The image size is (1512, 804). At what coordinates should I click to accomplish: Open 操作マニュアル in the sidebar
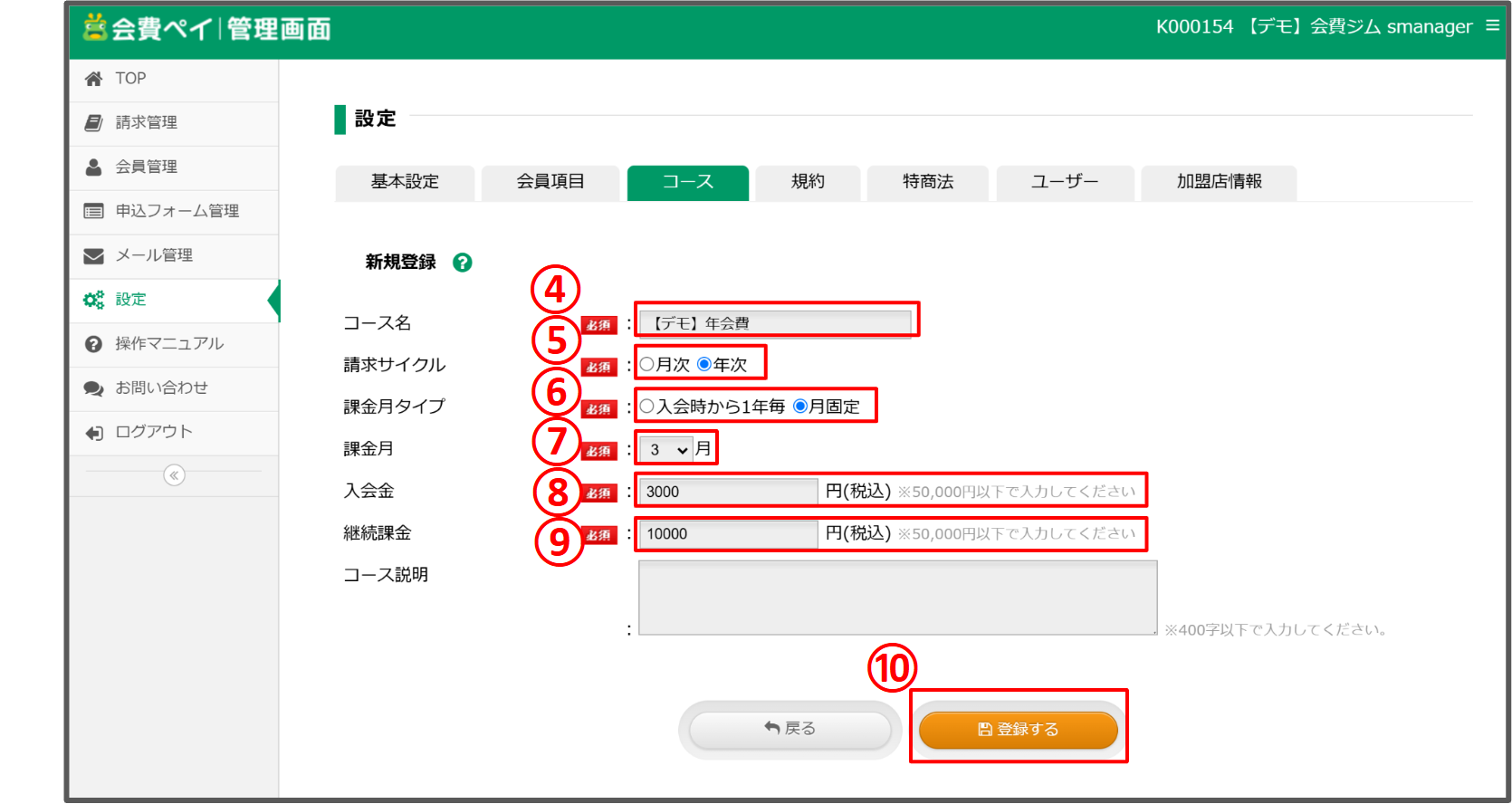[174, 344]
